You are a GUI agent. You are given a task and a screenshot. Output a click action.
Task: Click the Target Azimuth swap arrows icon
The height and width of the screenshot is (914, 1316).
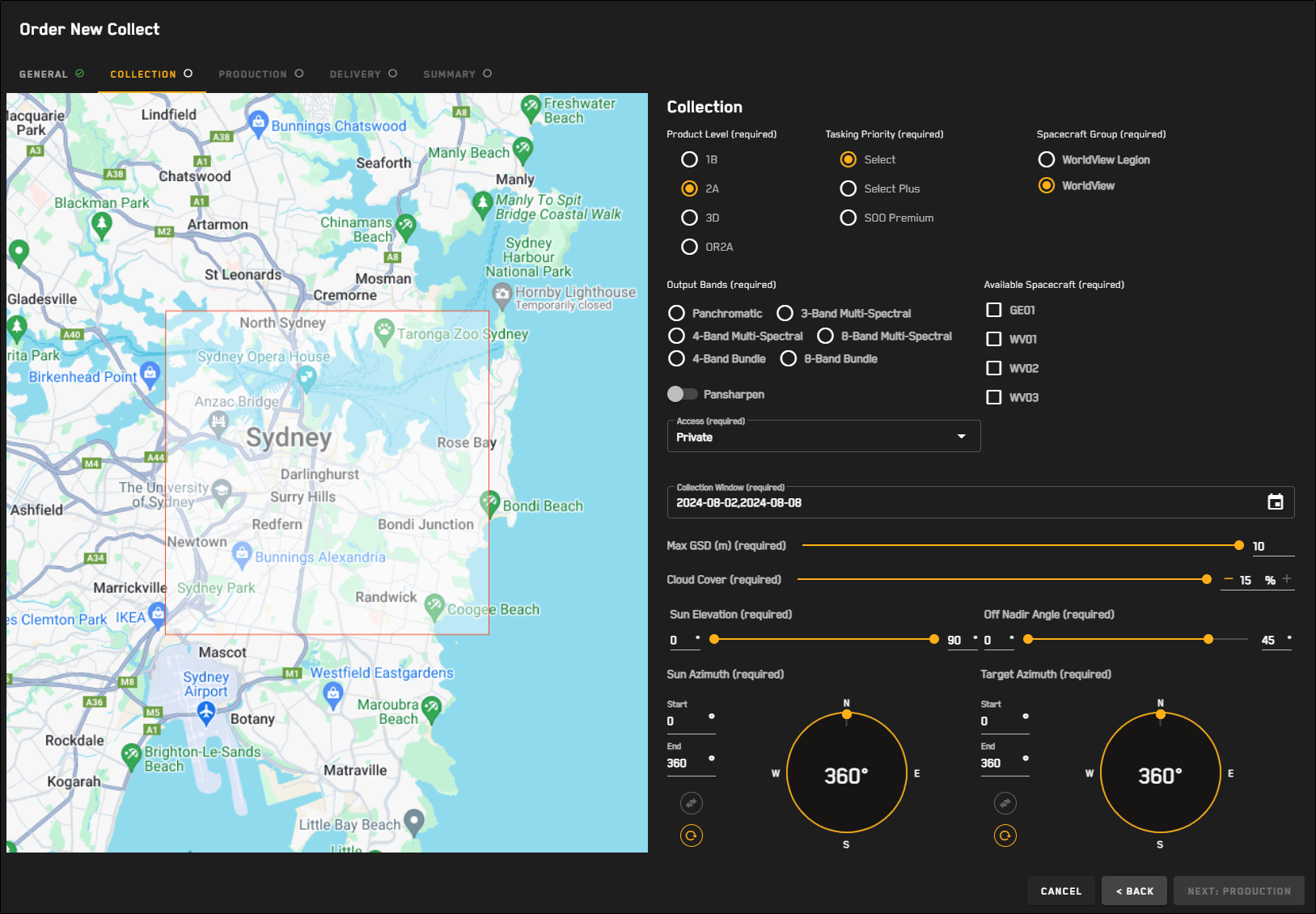pos(1005,803)
